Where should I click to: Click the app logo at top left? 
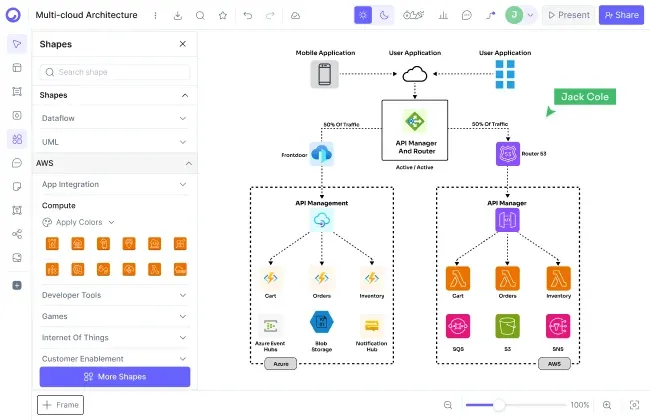13,15
